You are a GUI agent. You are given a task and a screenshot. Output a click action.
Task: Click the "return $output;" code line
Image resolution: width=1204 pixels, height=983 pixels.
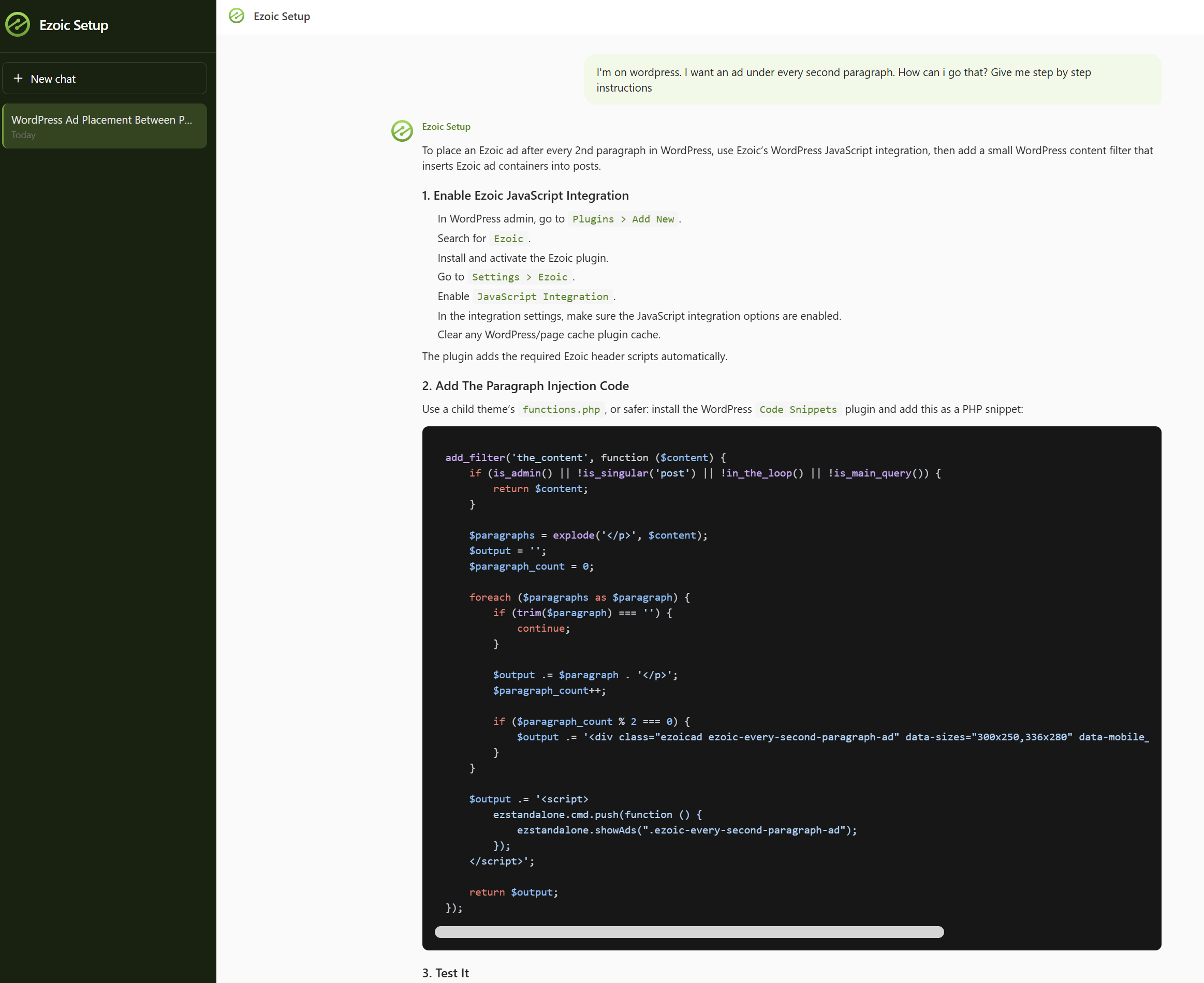513,892
